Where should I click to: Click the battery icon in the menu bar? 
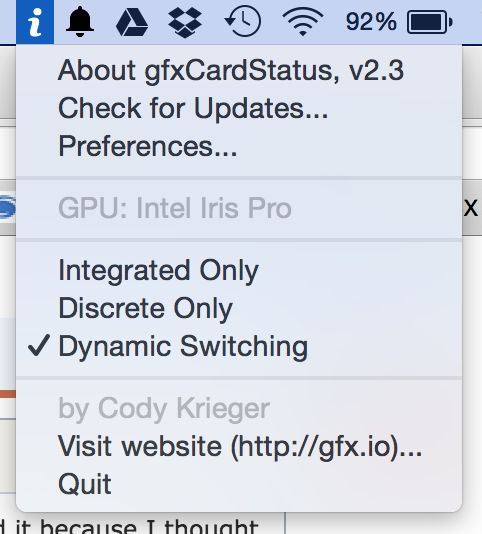pyautogui.click(x=430, y=22)
